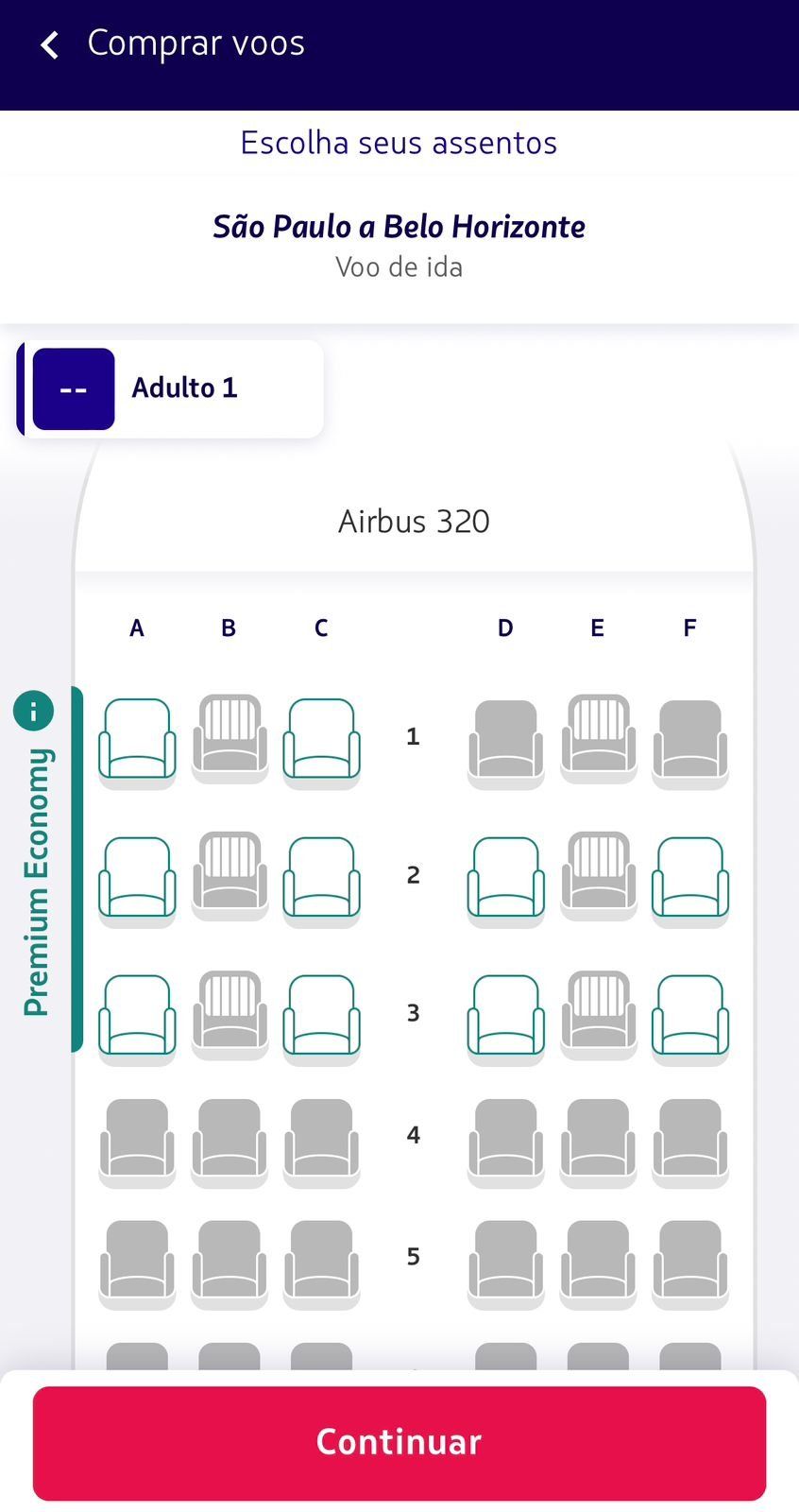Tap the Comprar voos header title
Image resolution: width=799 pixels, height=1512 pixels.
[195, 43]
